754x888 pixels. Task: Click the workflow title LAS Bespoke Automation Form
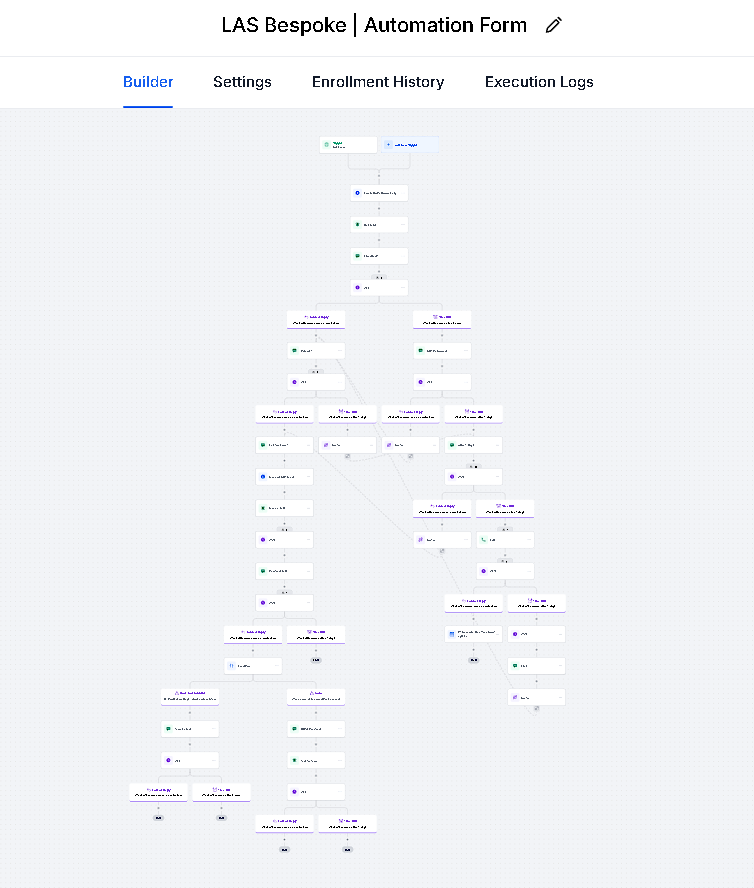[x=374, y=26]
